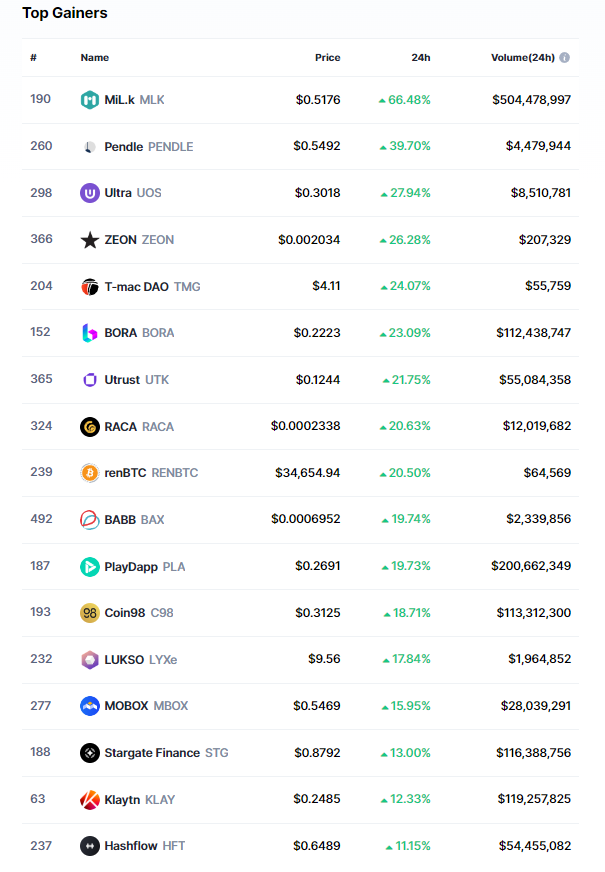Click the Coin98 gold logo icon
The image size is (605, 872).
coord(90,613)
